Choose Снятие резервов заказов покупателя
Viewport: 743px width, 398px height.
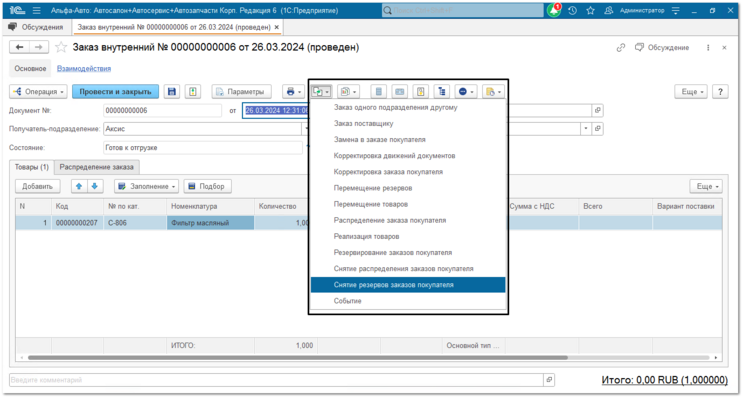tap(408, 285)
